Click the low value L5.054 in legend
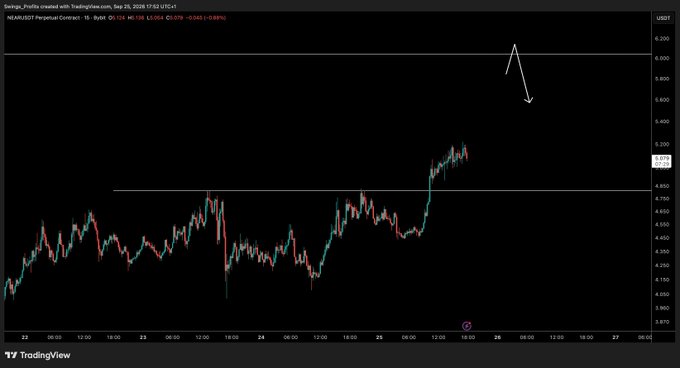Image resolution: width=680 pixels, height=368 pixels. coord(155,18)
